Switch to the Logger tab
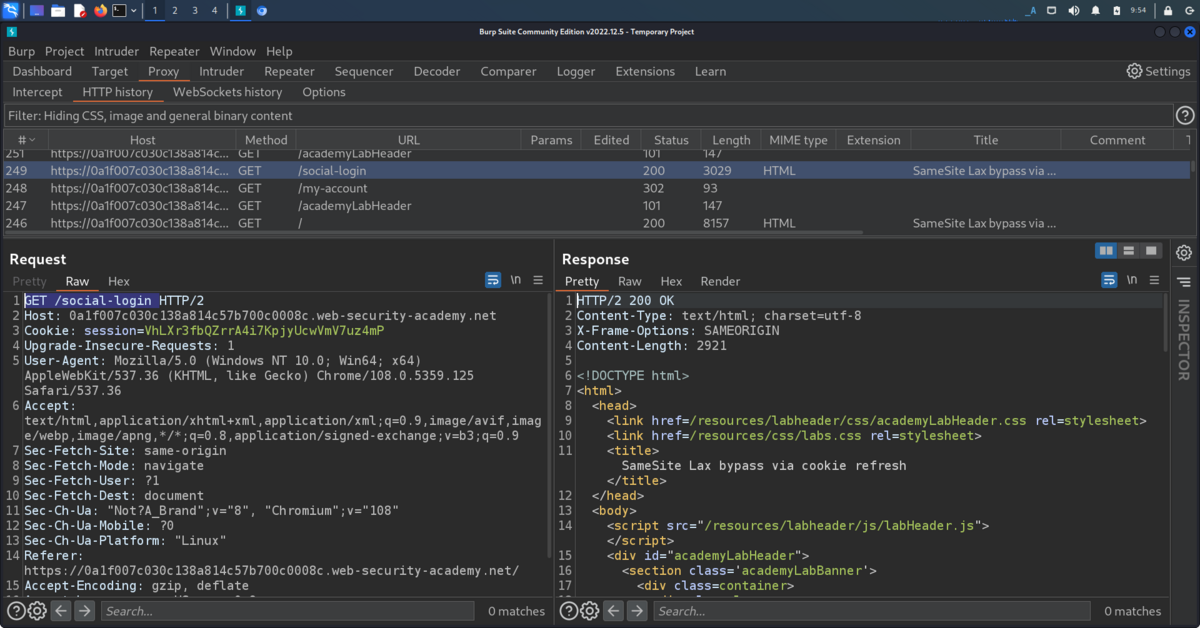 576,71
